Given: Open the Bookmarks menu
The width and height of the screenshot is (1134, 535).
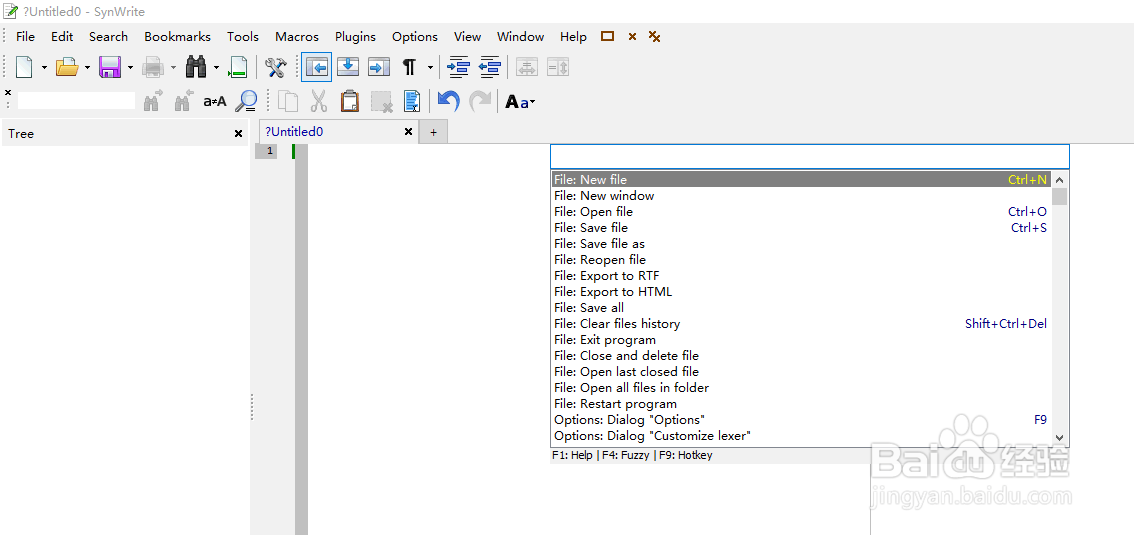Looking at the screenshot, I should pos(177,37).
